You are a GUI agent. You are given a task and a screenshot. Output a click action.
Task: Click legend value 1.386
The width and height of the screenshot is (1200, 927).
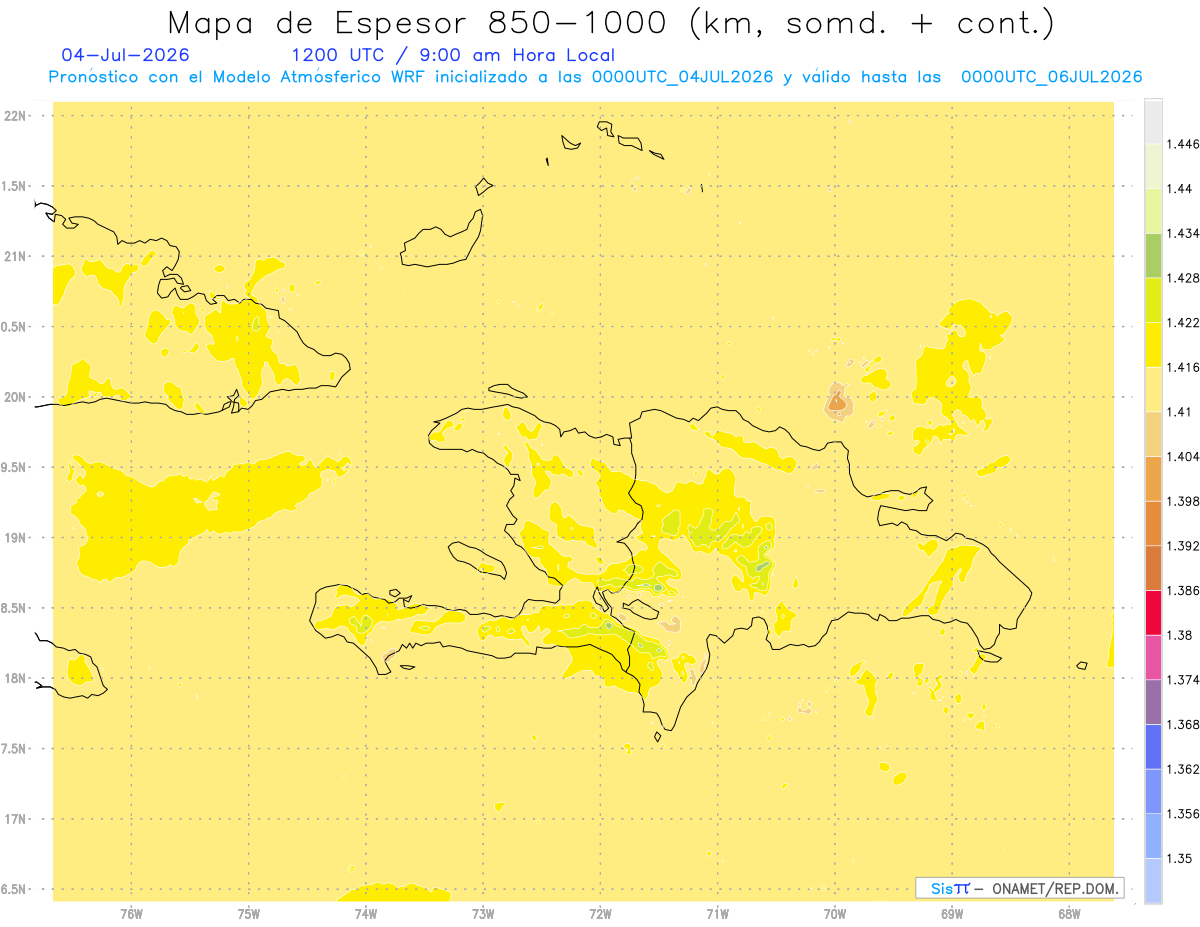1185,591
